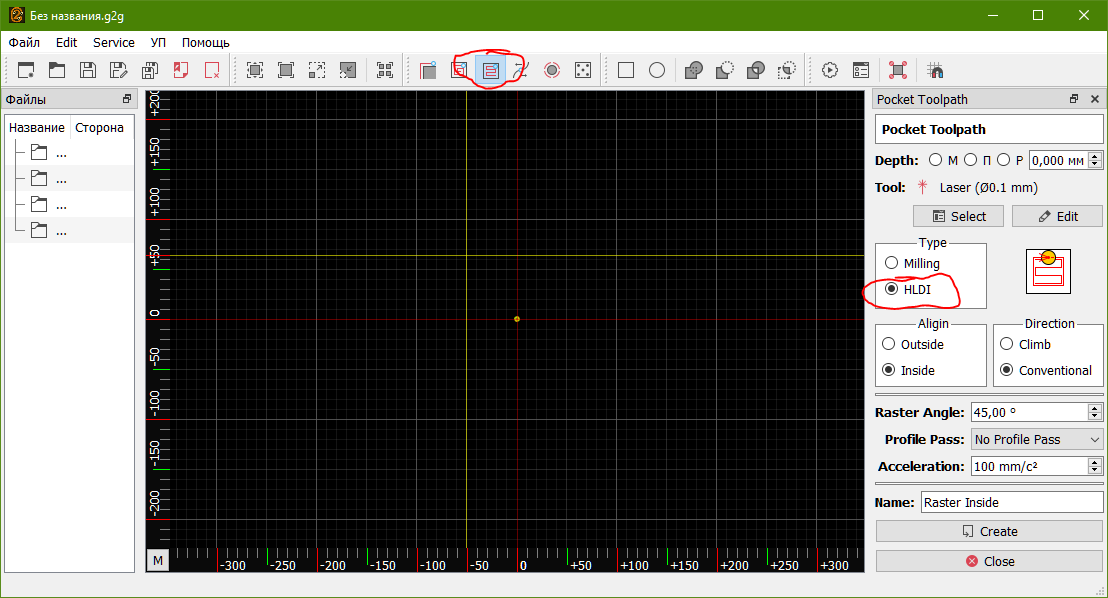Select the Outside align option
The height and width of the screenshot is (598, 1108).
click(x=889, y=344)
